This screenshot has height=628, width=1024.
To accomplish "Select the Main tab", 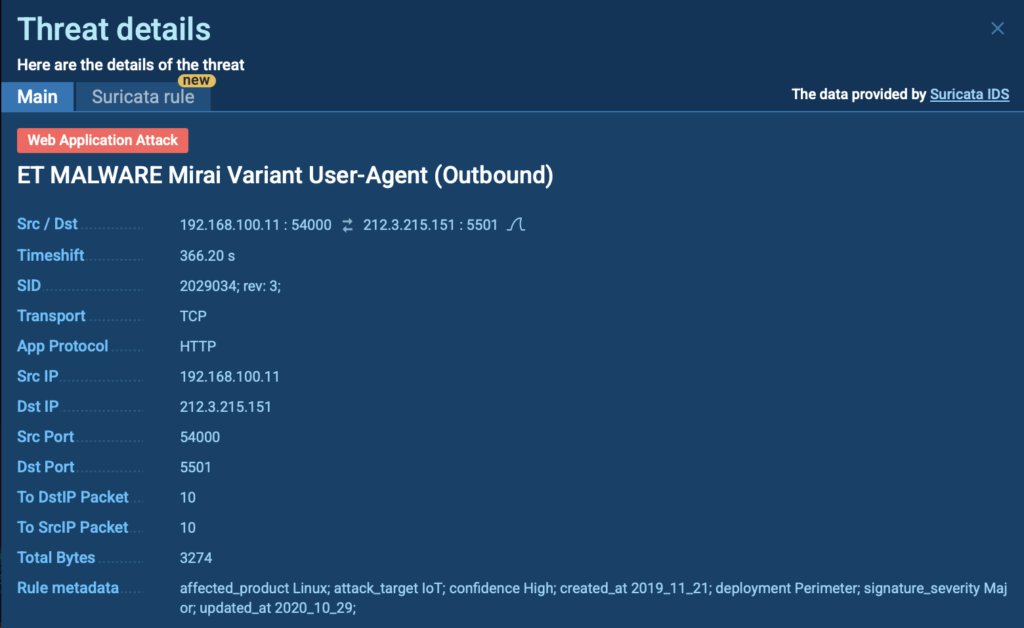I will tap(37, 96).
